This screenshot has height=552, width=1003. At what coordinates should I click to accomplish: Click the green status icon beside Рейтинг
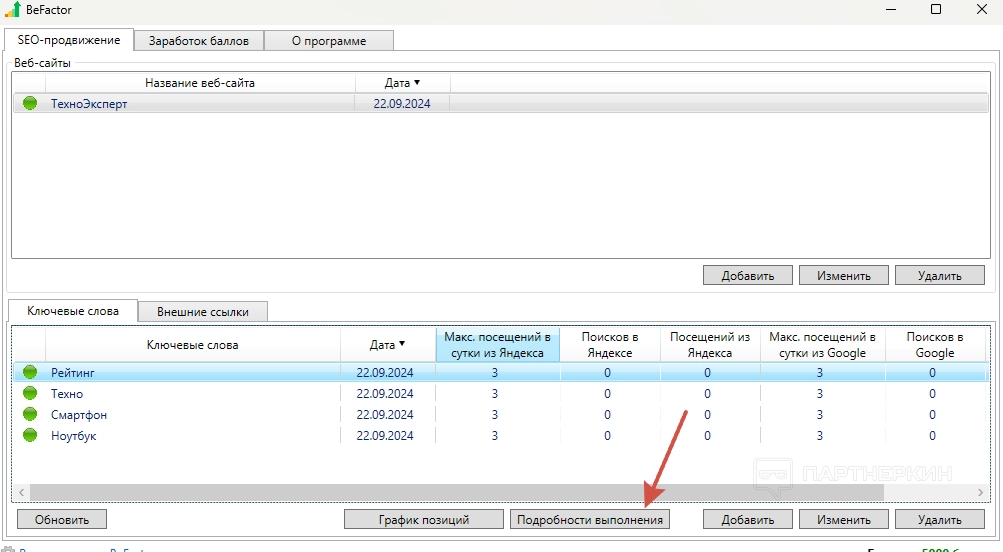(30, 373)
